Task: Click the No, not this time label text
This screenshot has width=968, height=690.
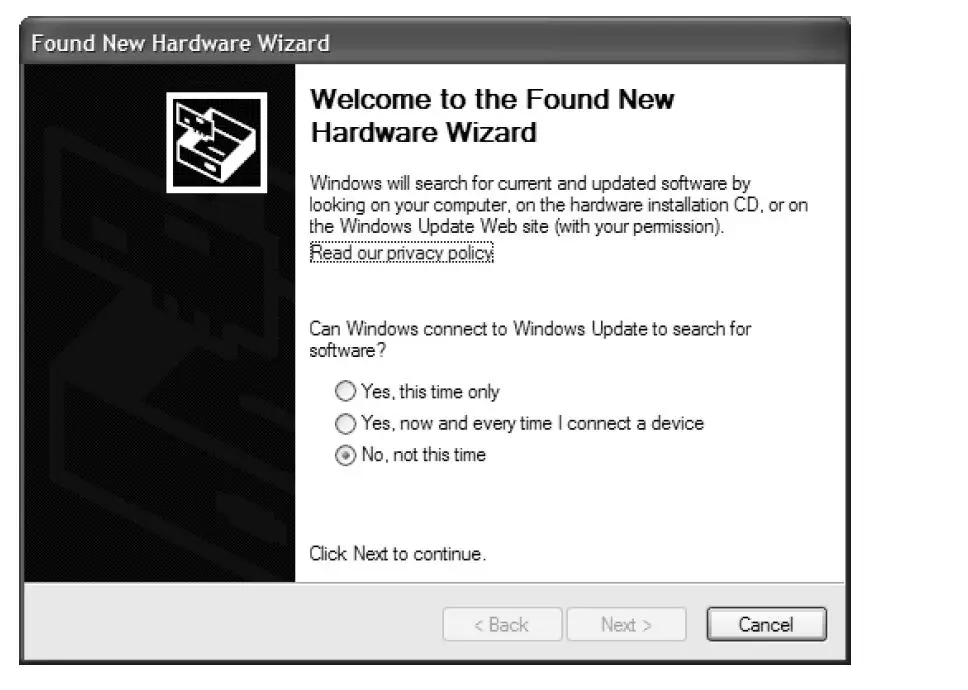Action: click(x=424, y=455)
